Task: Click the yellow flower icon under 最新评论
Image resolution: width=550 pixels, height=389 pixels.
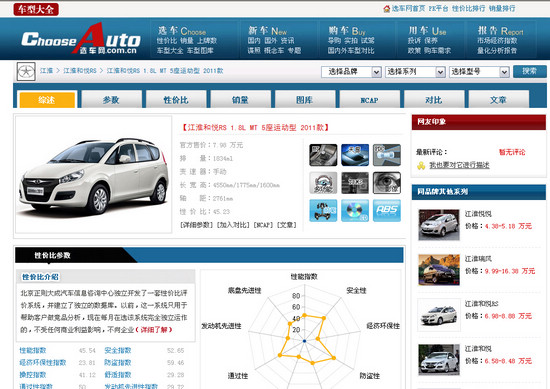Action: (421, 165)
